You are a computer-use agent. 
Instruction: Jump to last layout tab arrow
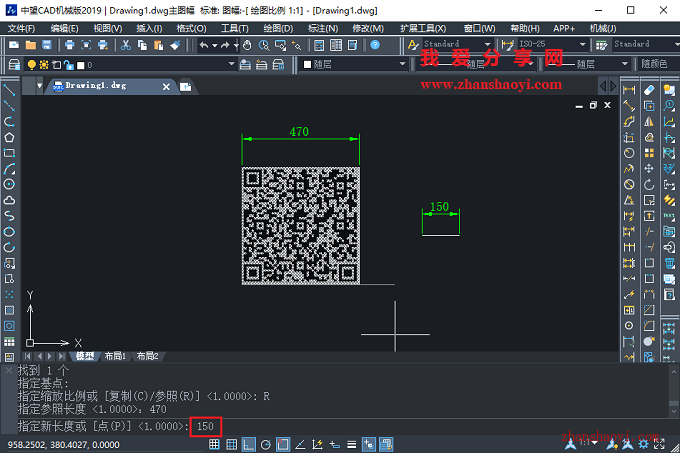point(62,356)
